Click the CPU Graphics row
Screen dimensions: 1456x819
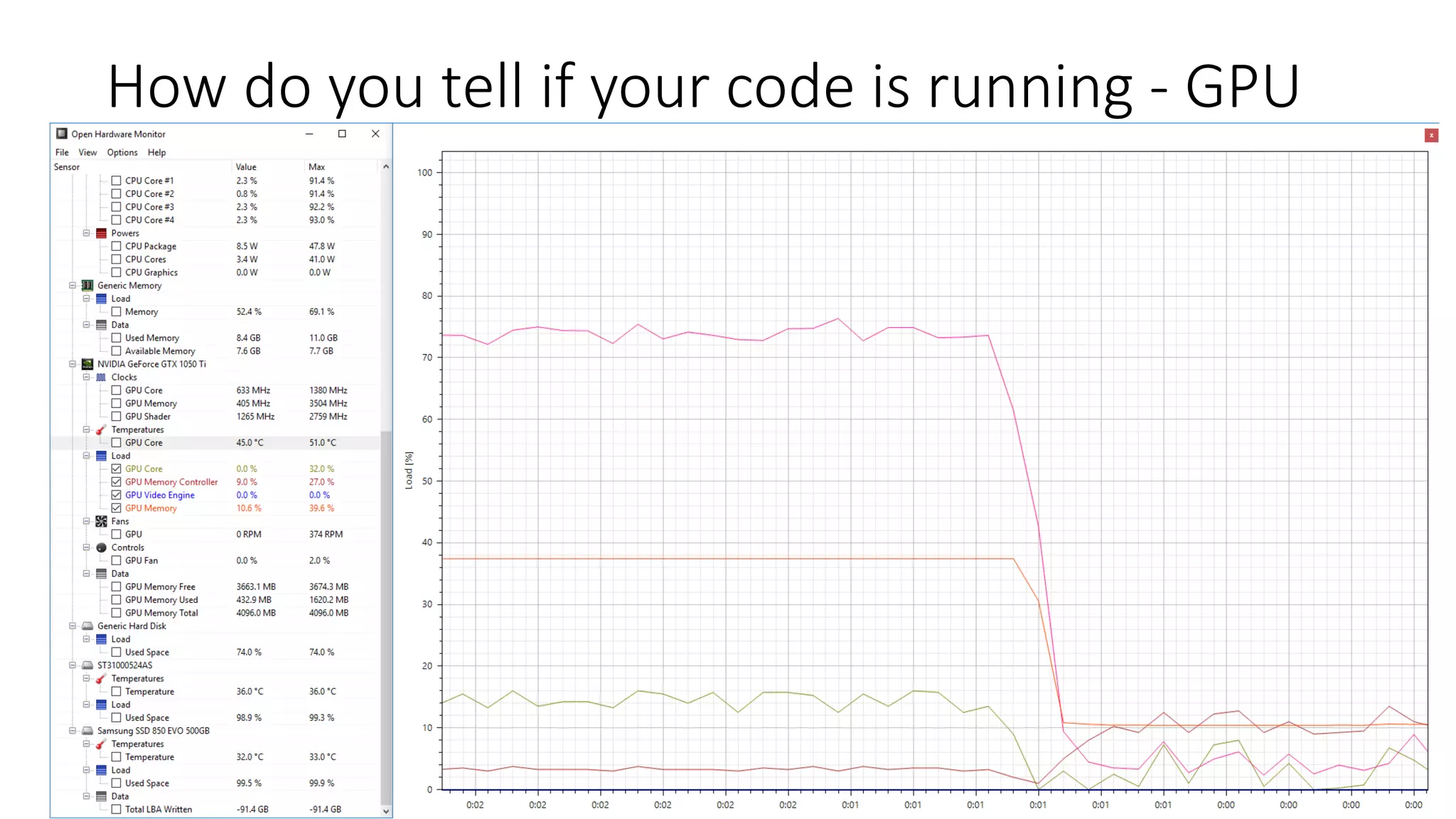(215, 272)
